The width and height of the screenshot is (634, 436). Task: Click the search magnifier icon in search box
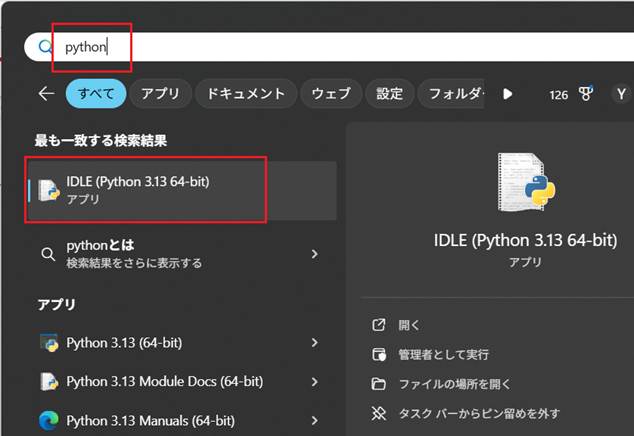pyautogui.click(x=45, y=47)
